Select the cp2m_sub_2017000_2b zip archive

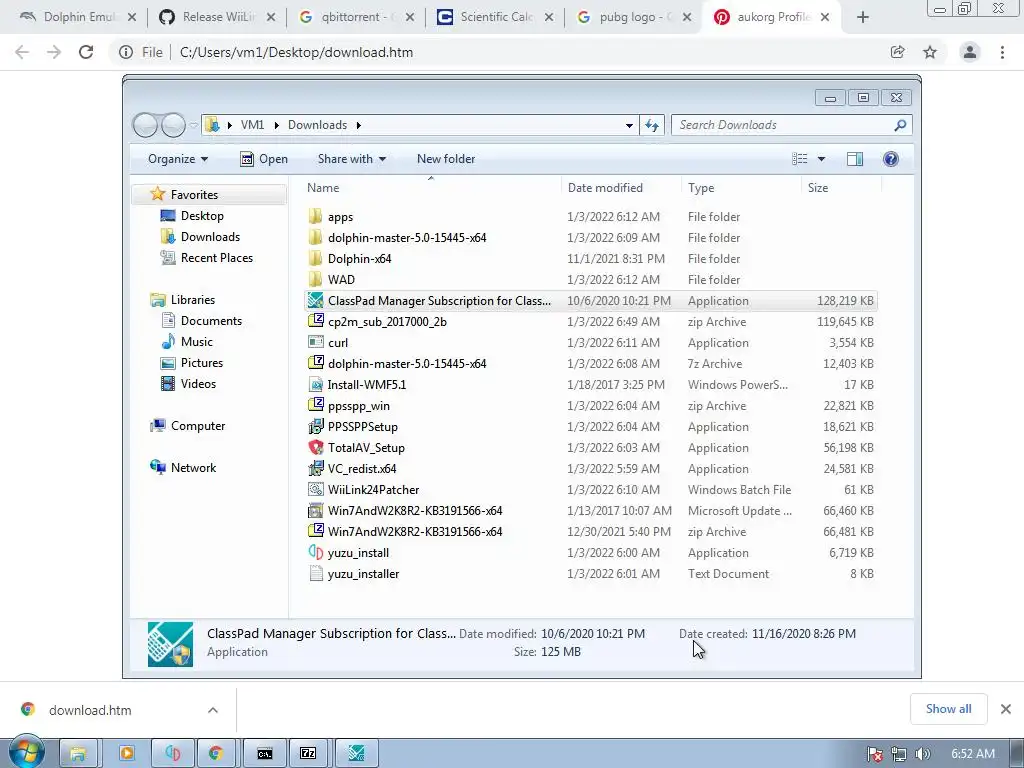click(591, 321)
